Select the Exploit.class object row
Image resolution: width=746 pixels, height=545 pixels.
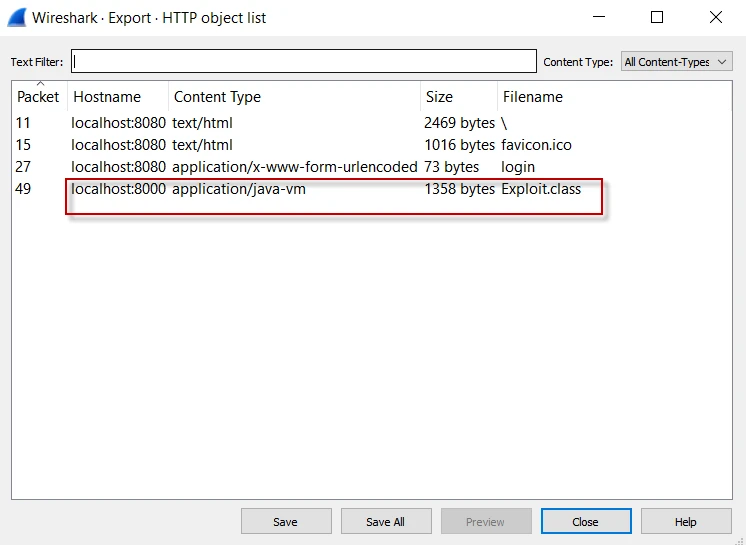[x=540, y=189]
